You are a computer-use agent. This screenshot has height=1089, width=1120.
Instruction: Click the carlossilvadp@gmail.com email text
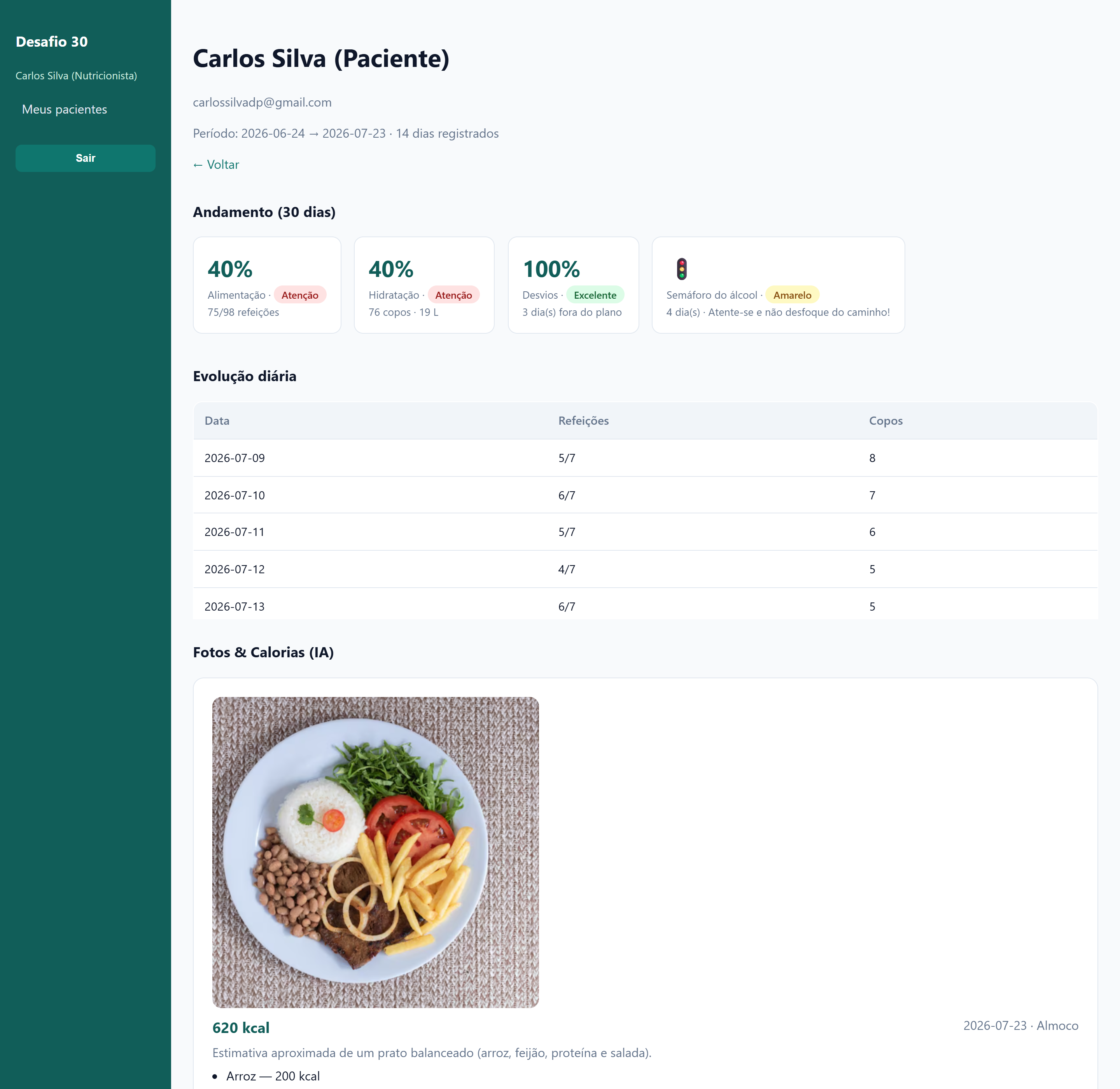click(x=262, y=102)
